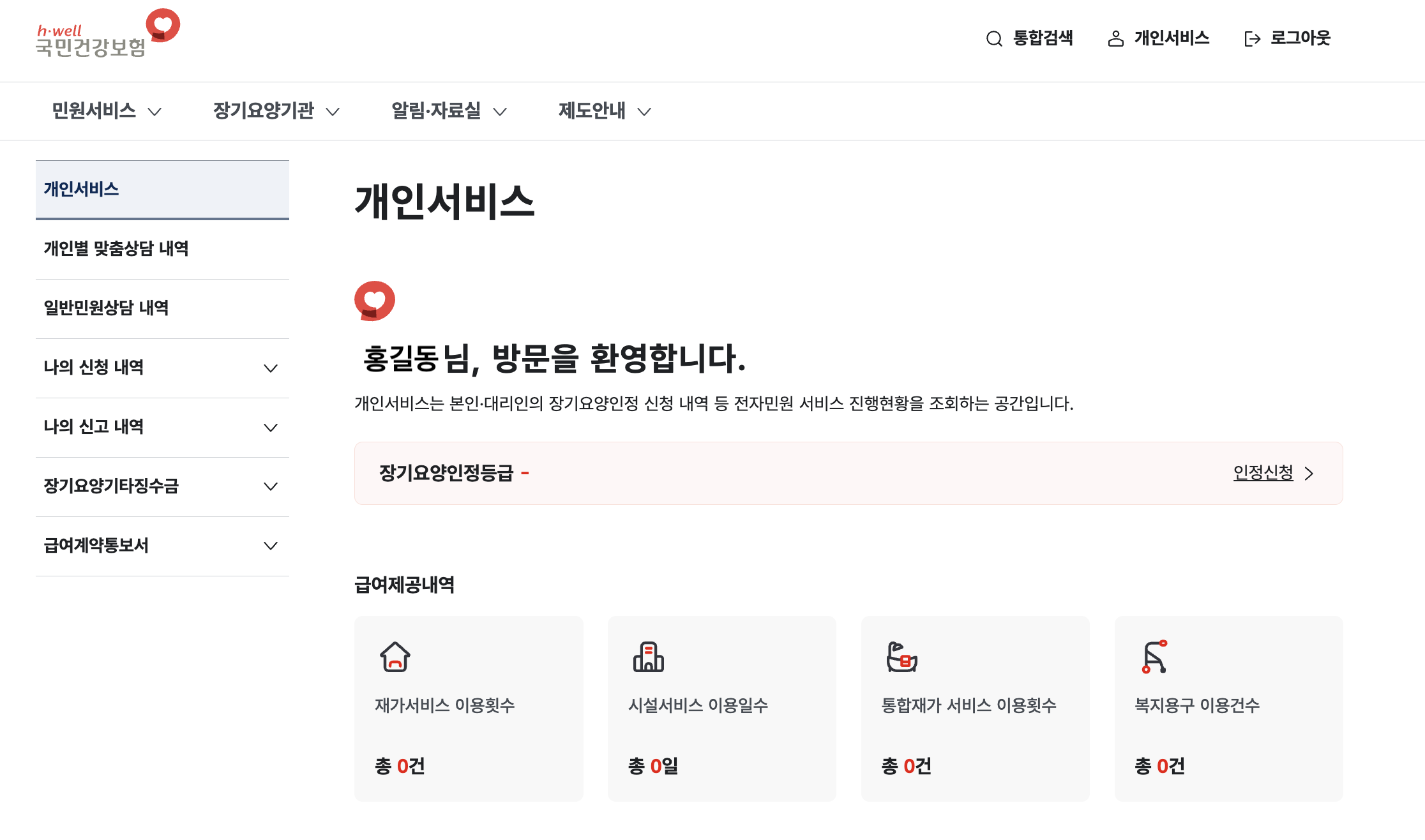The width and height of the screenshot is (1425, 840).
Task: Click the 국민건강보험 h-well logo
Action: click(108, 34)
